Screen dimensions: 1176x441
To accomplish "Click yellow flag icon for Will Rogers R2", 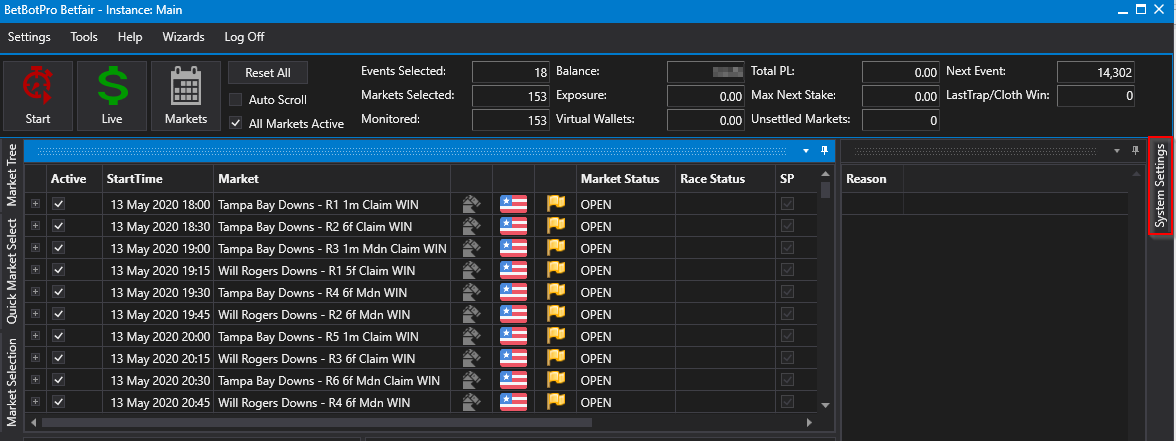I will [x=556, y=314].
